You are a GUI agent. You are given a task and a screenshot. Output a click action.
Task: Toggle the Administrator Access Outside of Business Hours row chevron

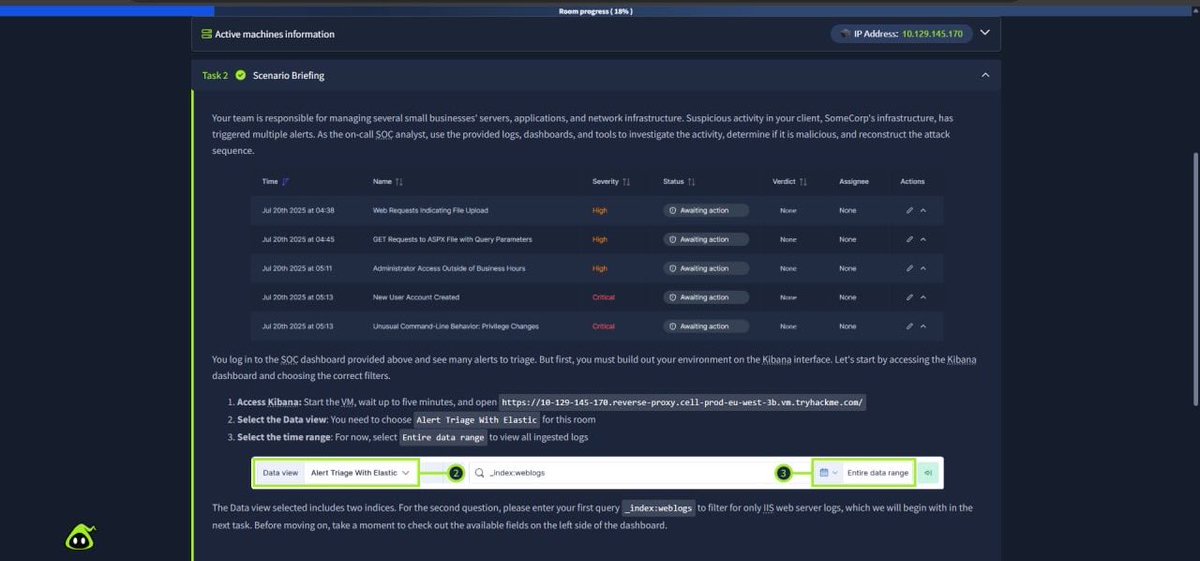[x=923, y=269]
